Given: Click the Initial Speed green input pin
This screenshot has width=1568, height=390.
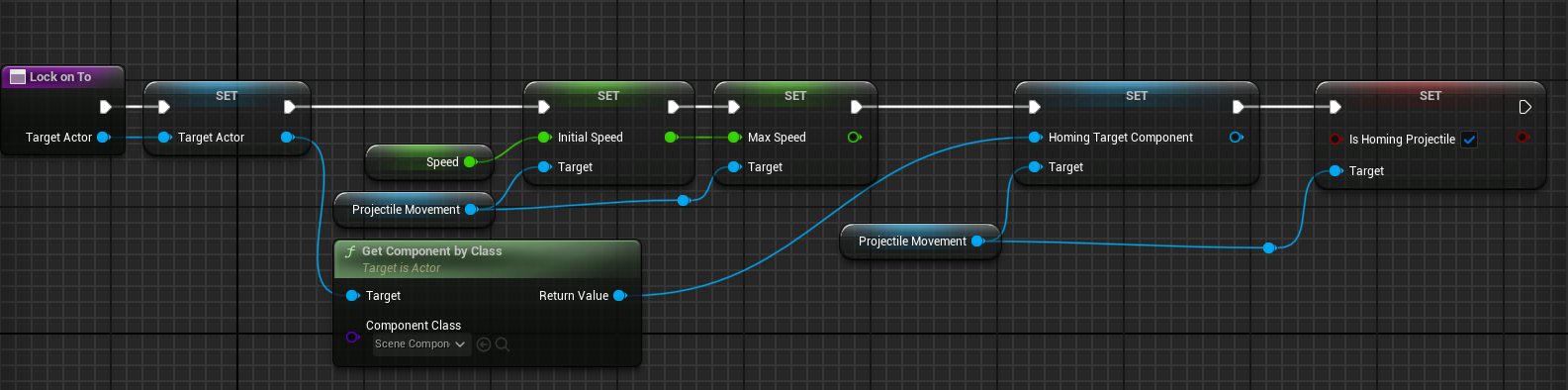Looking at the screenshot, I should click(x=545, y=138).
